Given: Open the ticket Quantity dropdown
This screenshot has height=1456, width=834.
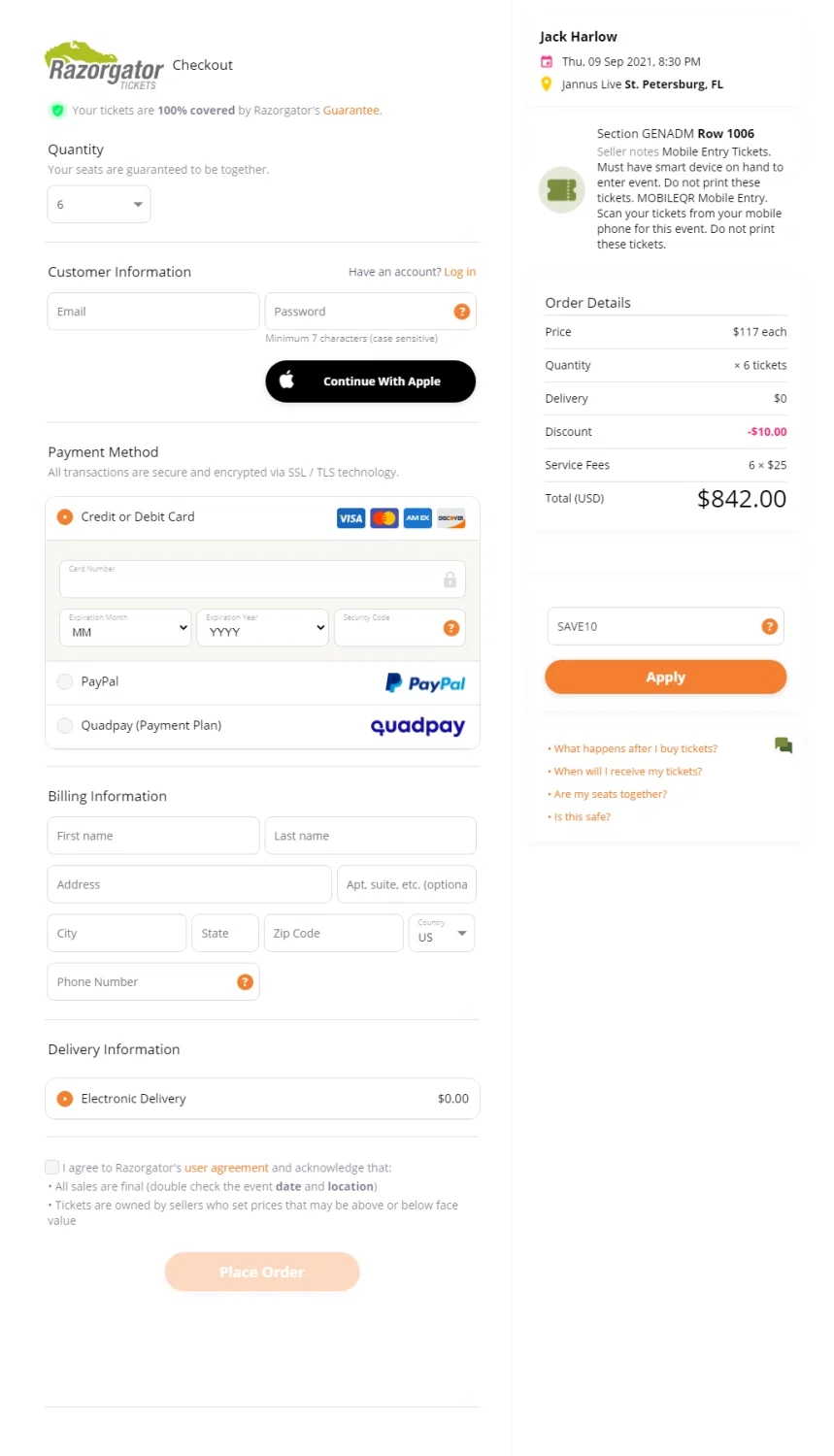Looking at the screenshot, I should click(x=99, y=205).
